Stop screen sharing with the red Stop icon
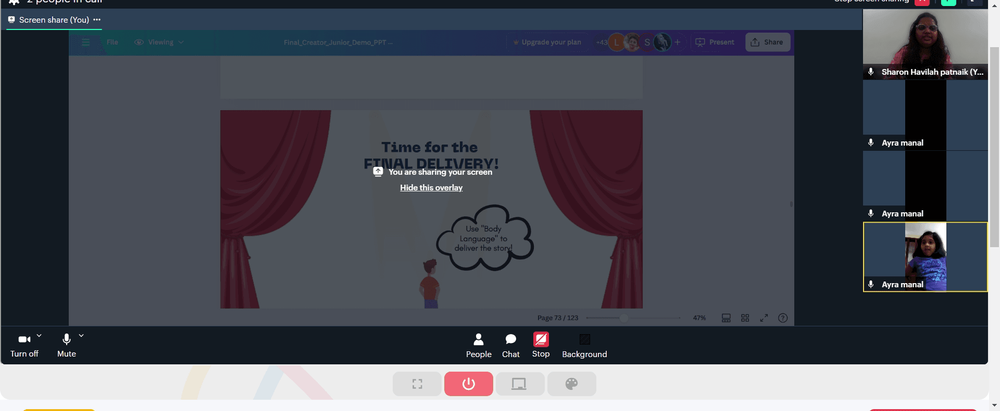Image resolution: width=1000 pixels, height=411 pixels. click(x=541, y=340)
